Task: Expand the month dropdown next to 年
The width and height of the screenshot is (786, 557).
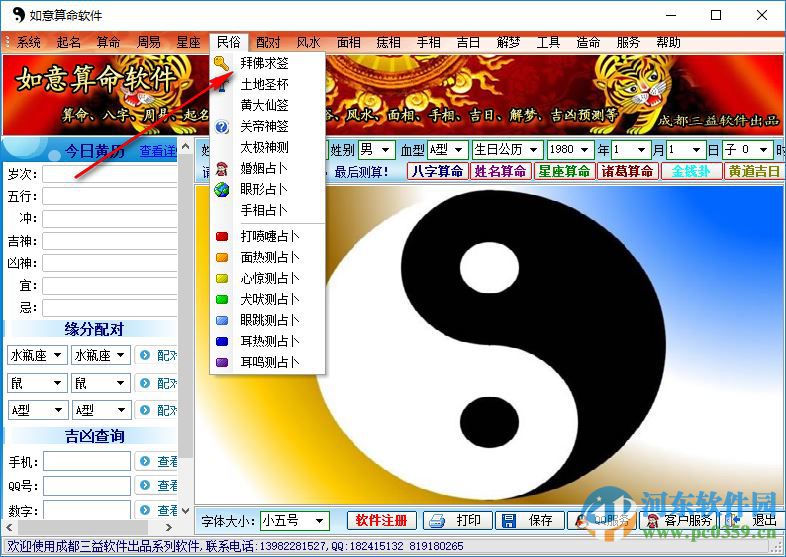Action: [641, 150]
